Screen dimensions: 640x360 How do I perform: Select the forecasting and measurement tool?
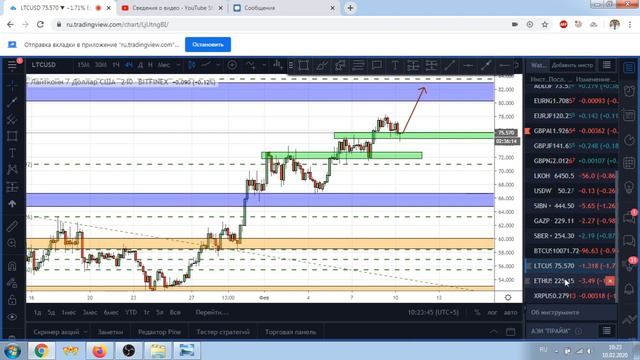[12, 187]
